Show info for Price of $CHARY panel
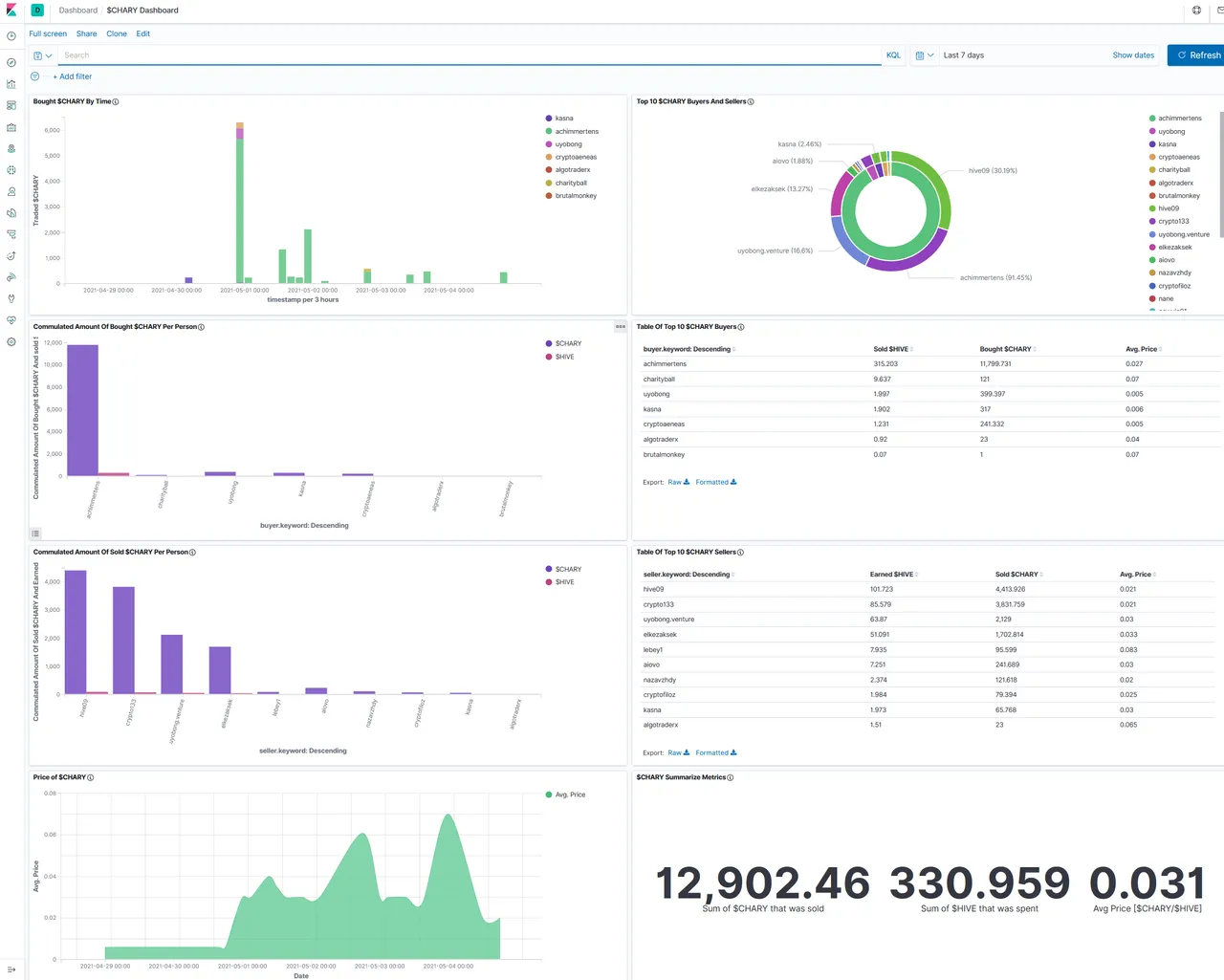Viewport: 1224px width, 980px height. (90, 777)
